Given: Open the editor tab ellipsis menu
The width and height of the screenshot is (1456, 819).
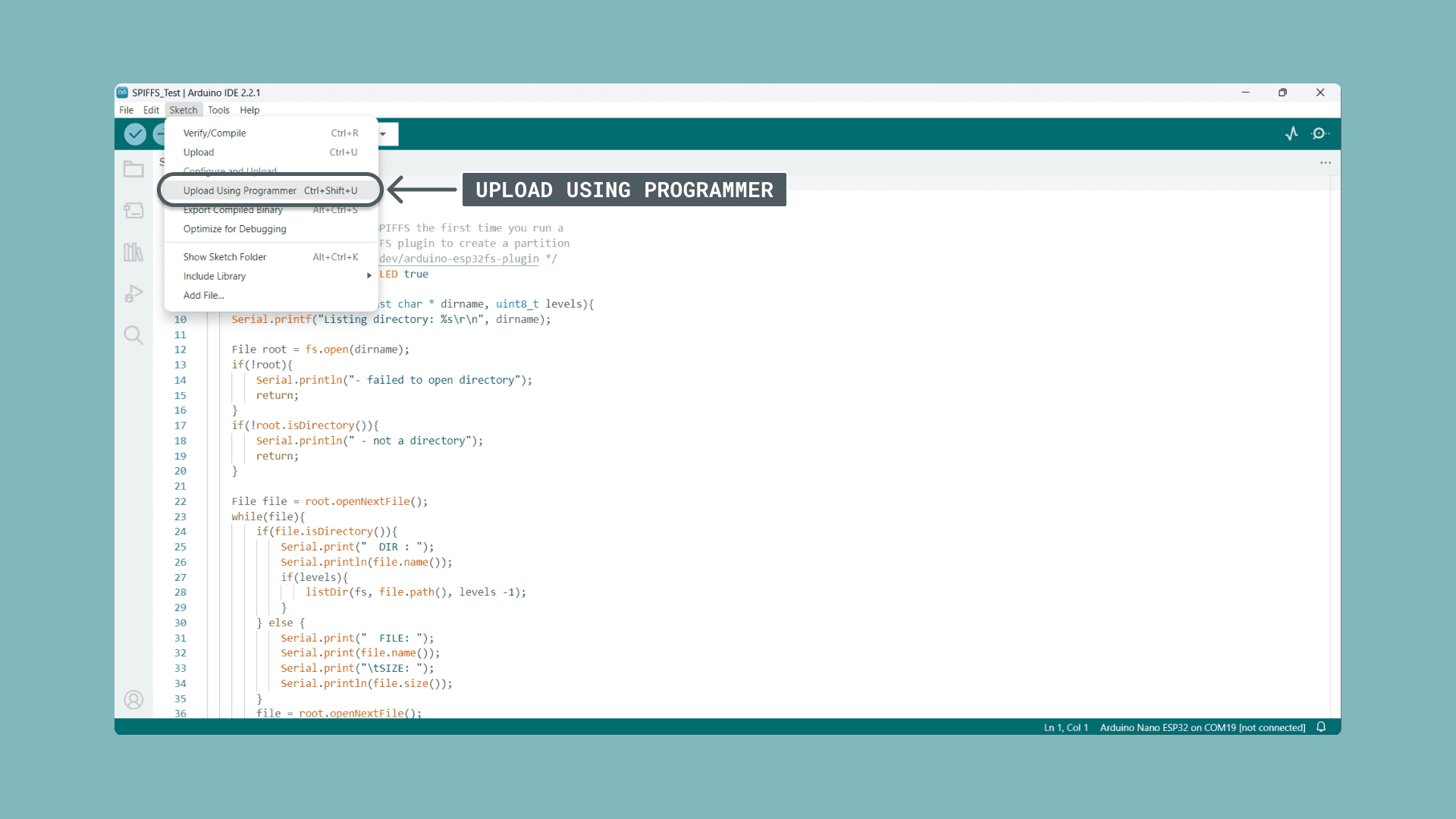Looking at the screenshot, I should pyautogui.click(x=1325, y=162).
